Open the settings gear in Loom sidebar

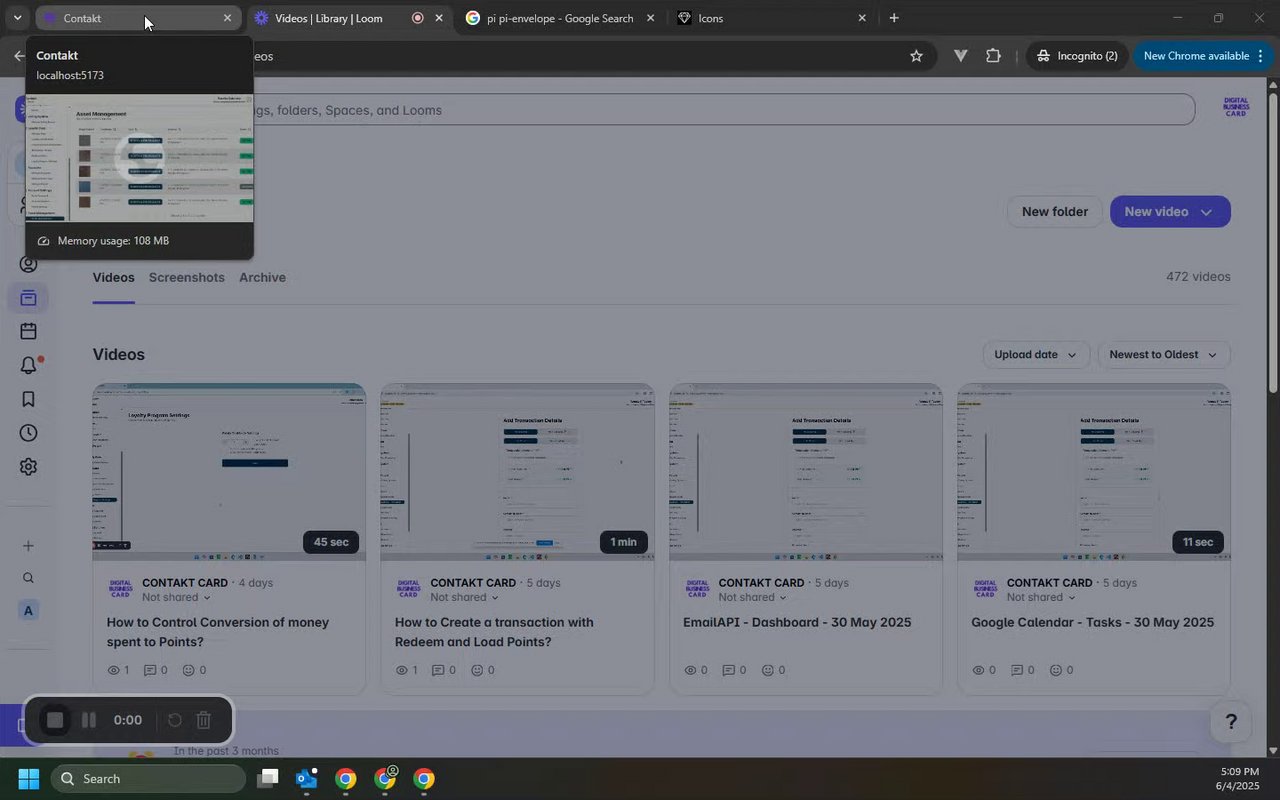pos(28,467)
